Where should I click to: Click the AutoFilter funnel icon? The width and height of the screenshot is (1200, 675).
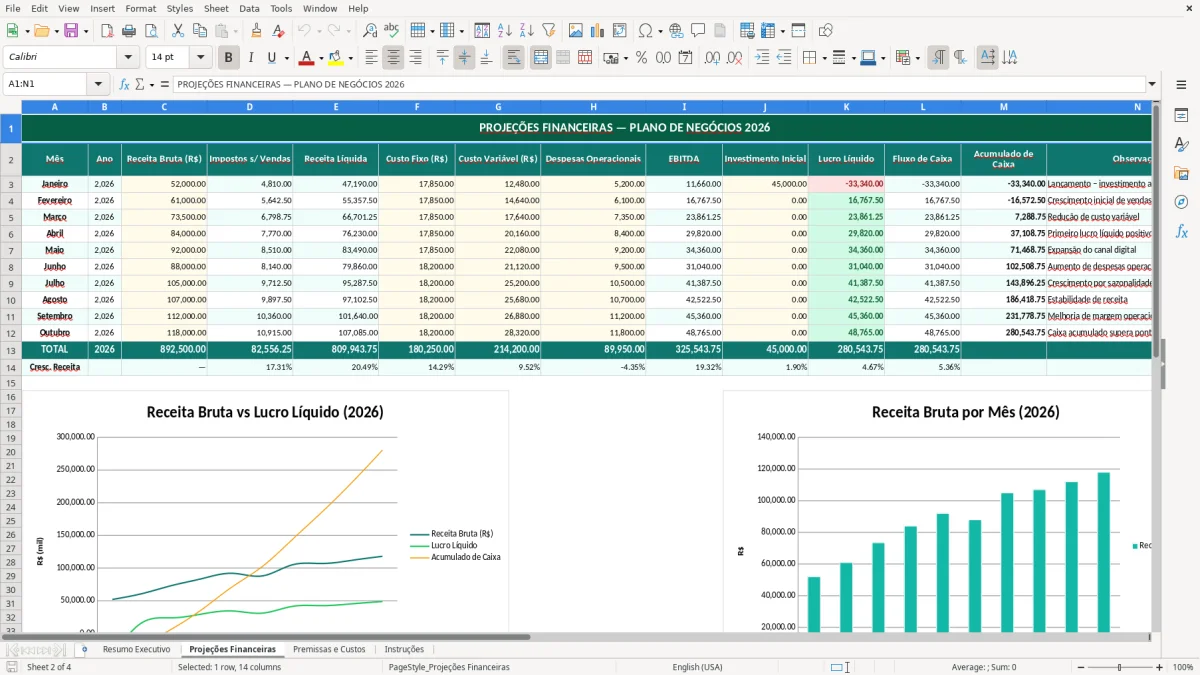click(x=548, y=31)
